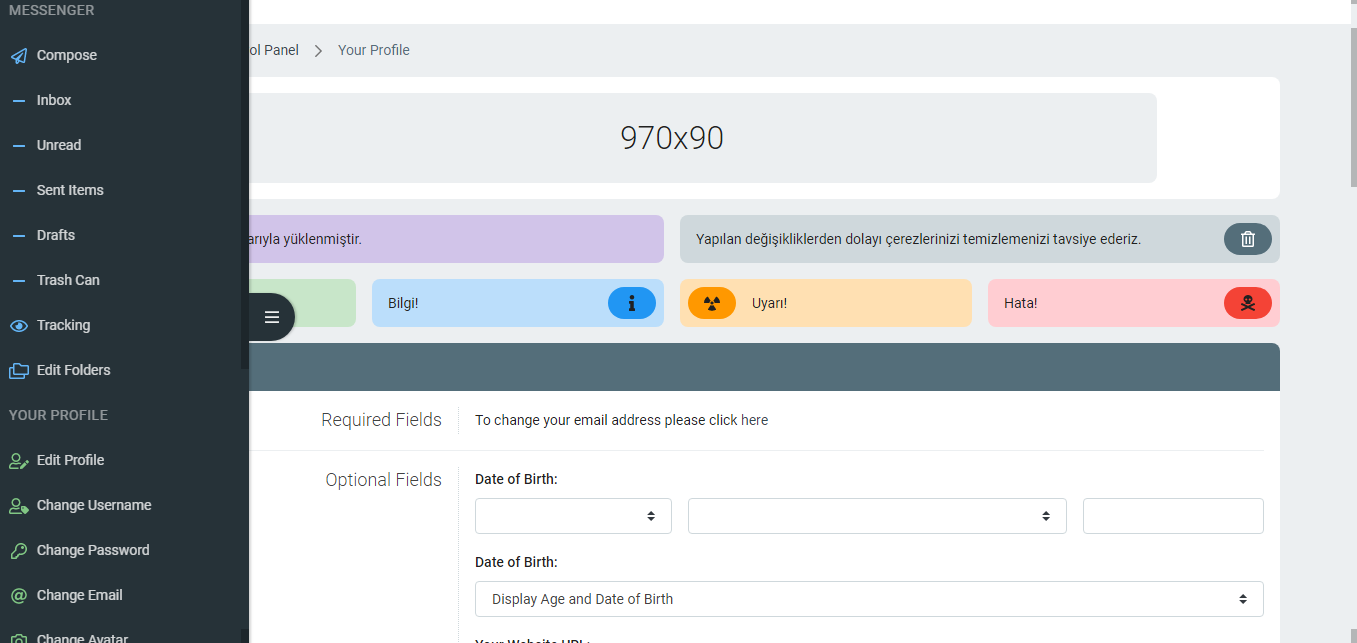The height and width of the screenshot is (643, 1357).
Task: Click the trash icon on cookie notice
Action: pos(1247,239)
